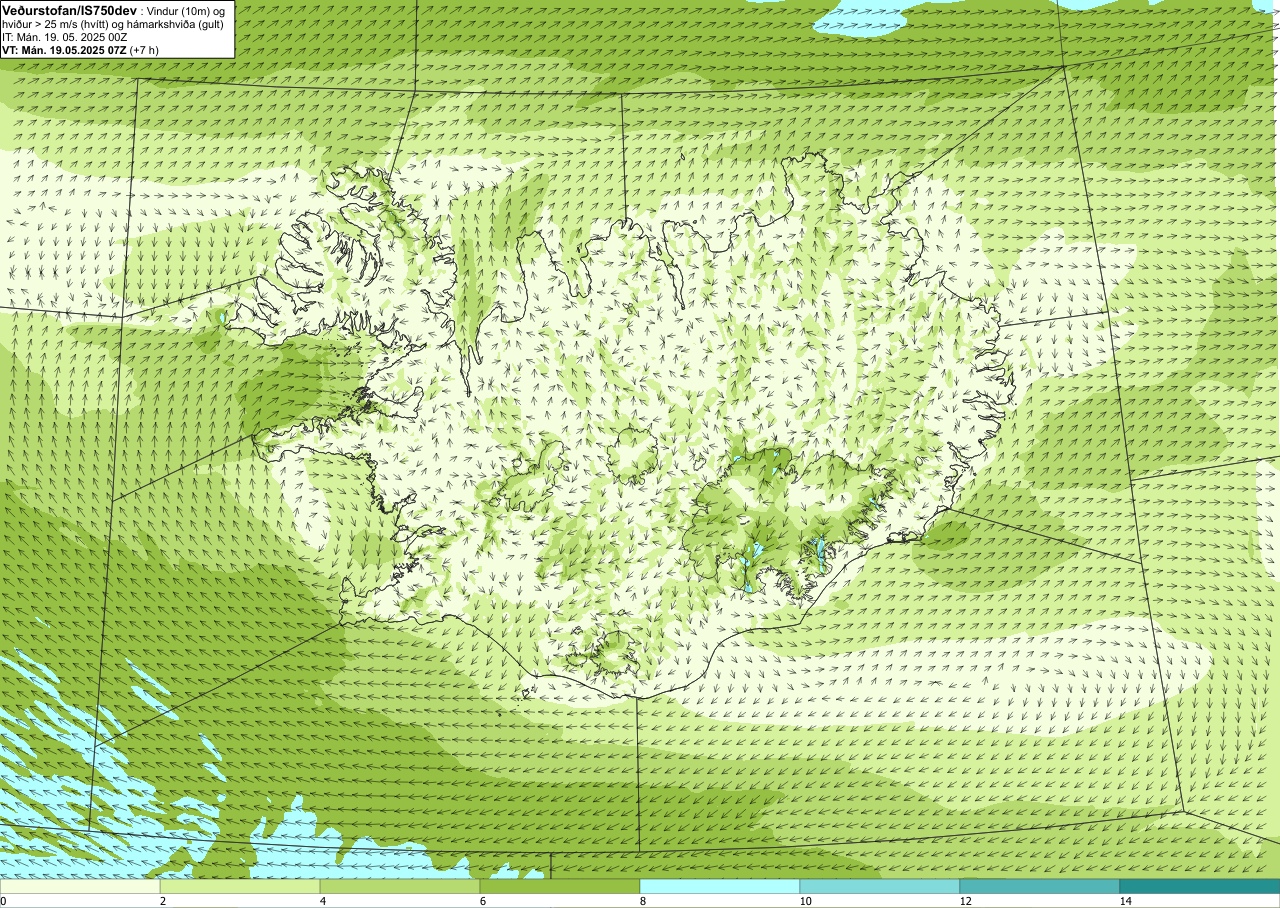Click scale label '14' under the legend

pyautogui.click(x=1126, y=901)
